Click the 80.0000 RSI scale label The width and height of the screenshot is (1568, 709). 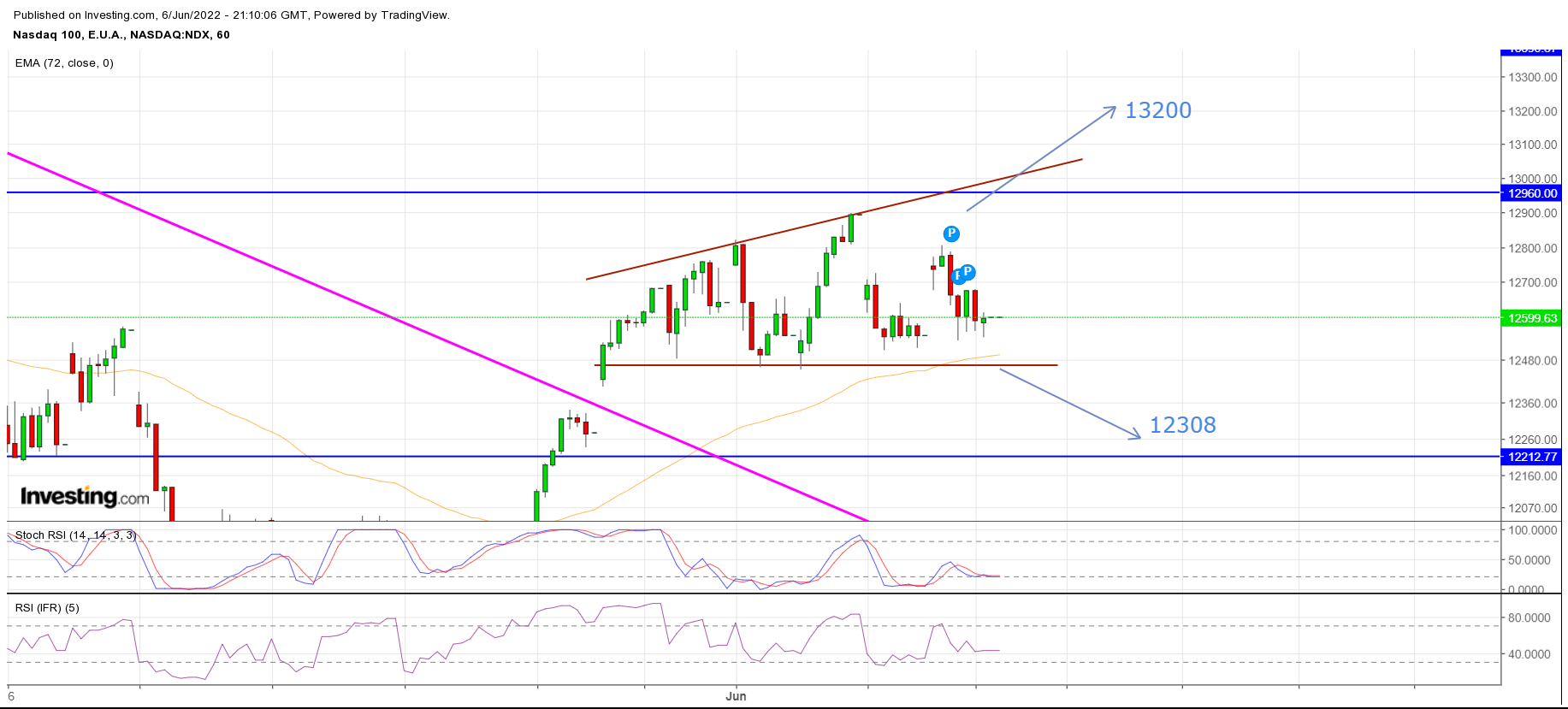[x=1529, y=618]
